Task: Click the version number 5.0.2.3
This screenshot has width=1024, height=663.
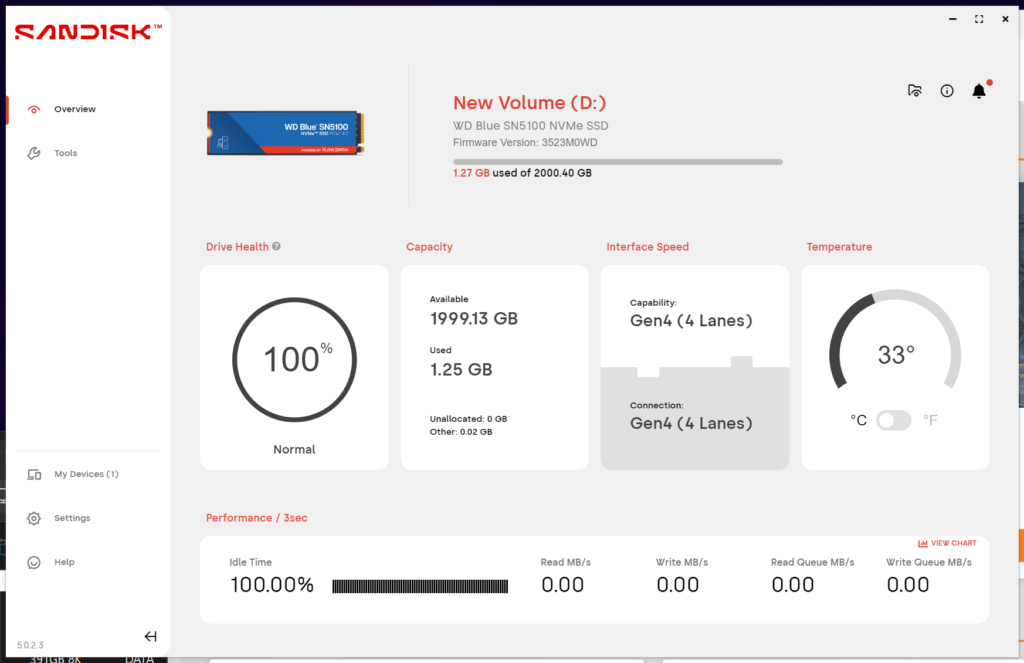Action: pos(30,645)
